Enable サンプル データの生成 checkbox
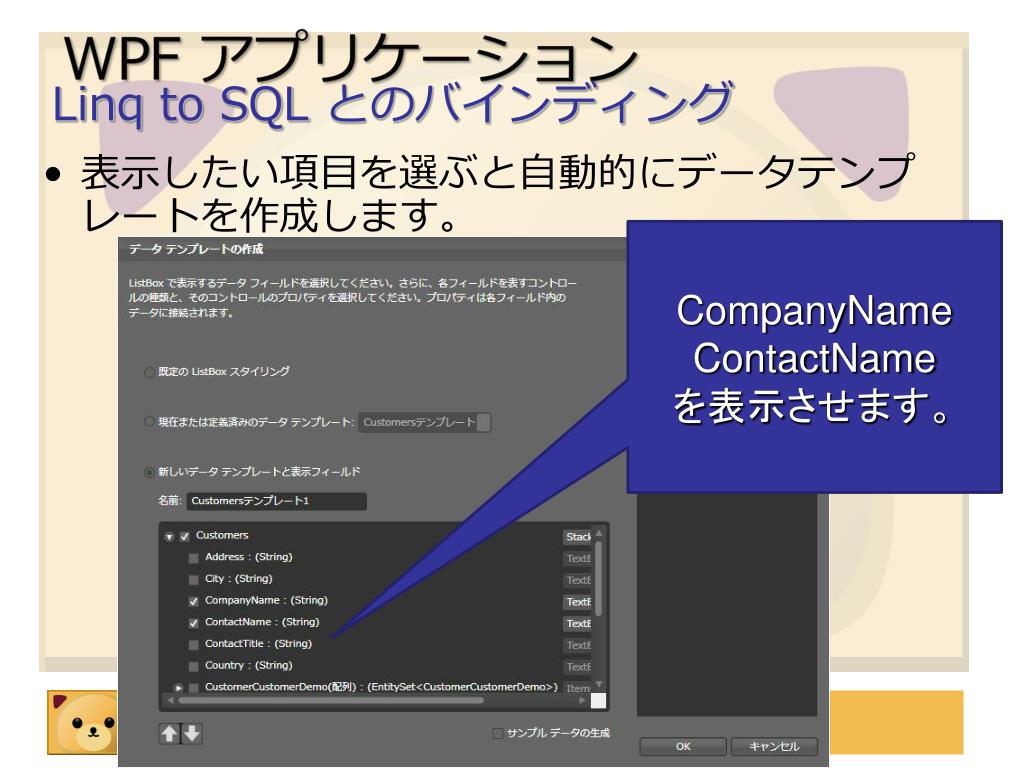Screen dimensions: 1024x768 (x=498, y=733)
